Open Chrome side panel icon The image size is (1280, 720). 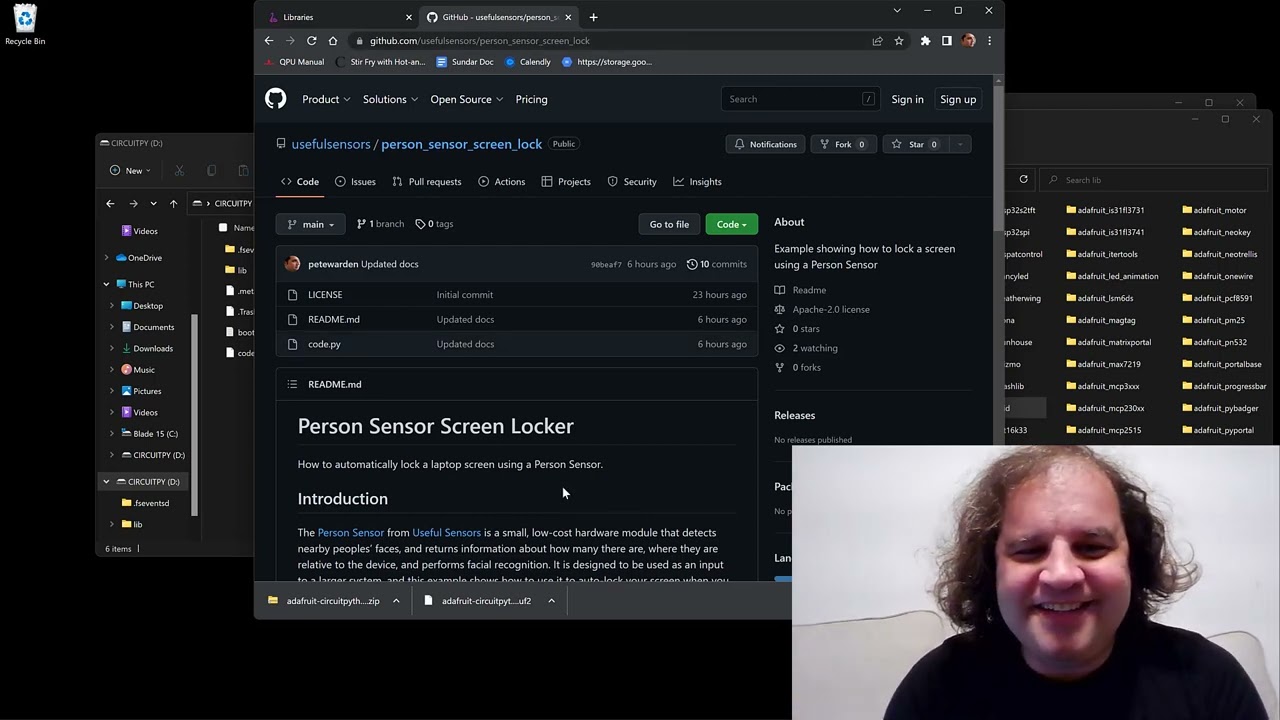click(x=946, y=41)
